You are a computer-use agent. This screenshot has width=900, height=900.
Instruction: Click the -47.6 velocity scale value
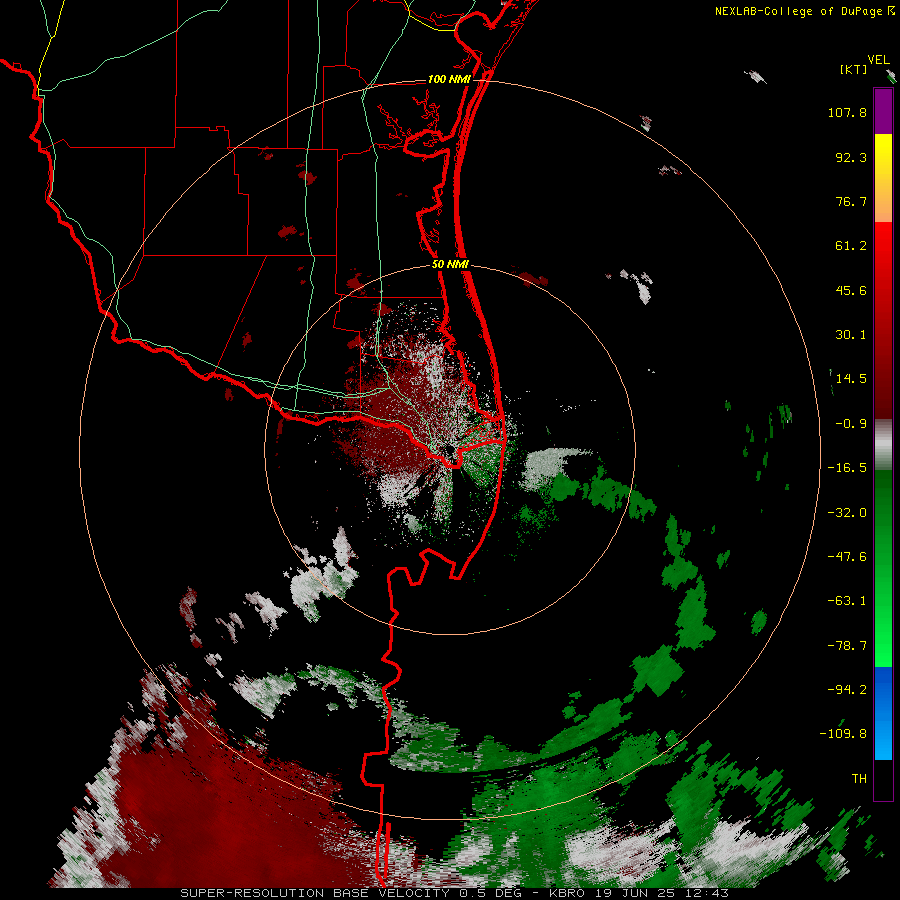[x=847, y=557]
